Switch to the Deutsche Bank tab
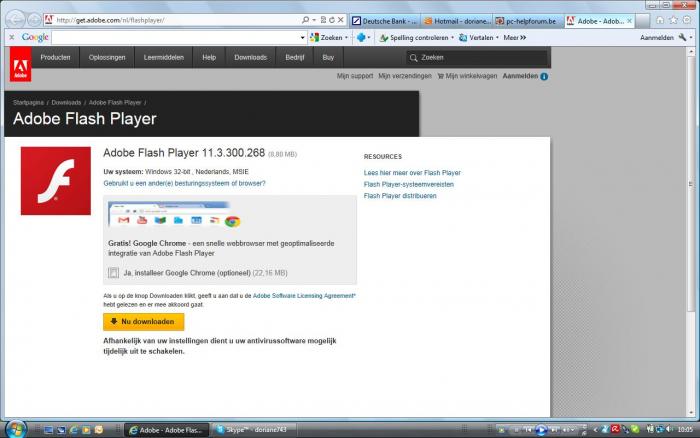700x438 pixels. pos(384,21)
